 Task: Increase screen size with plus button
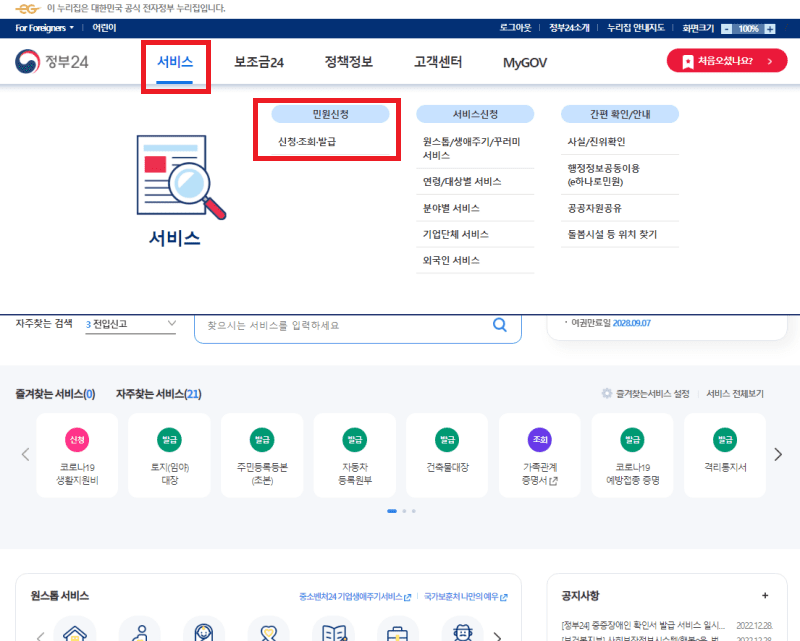pos(770,29)
